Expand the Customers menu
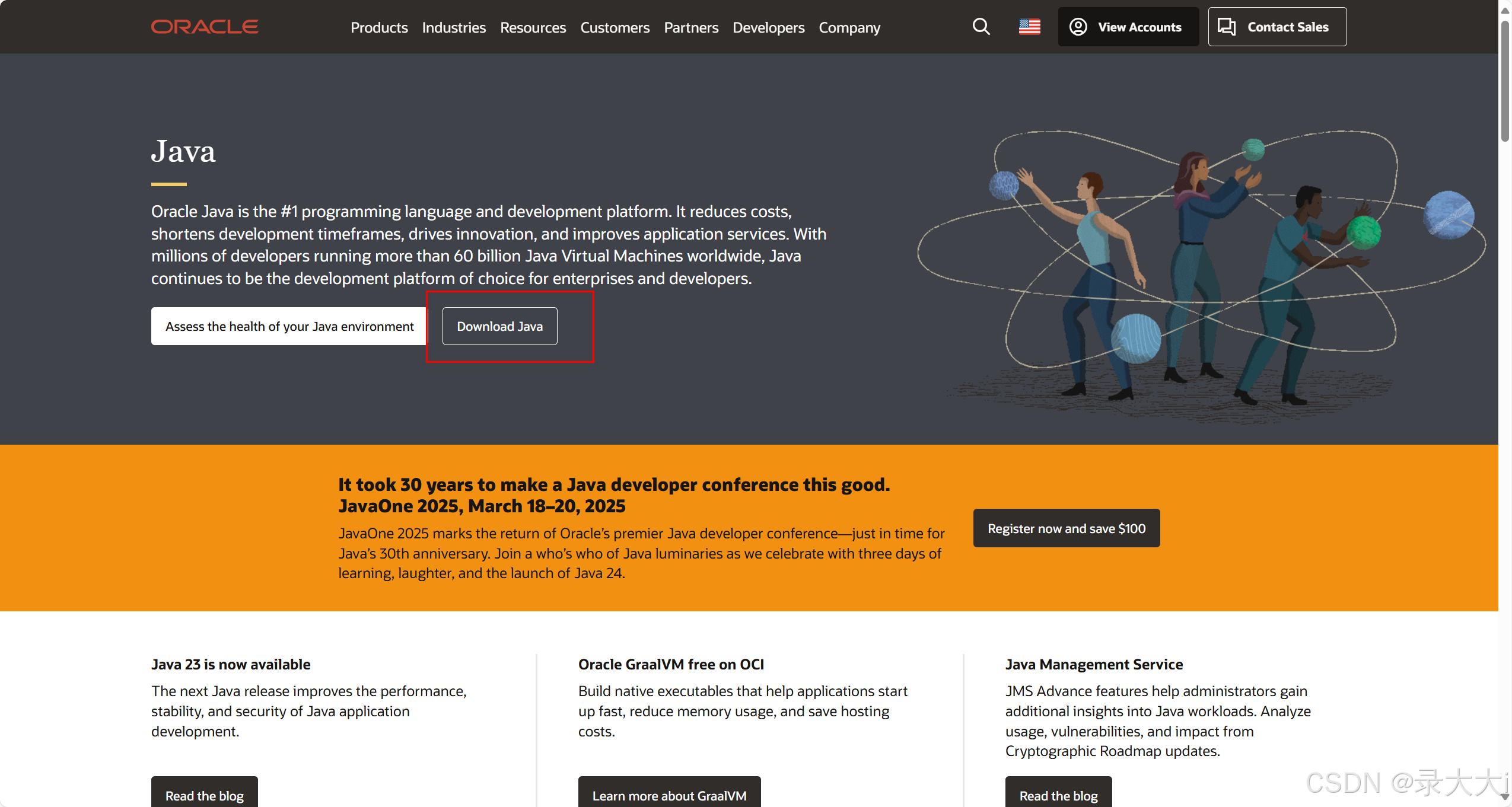The height and width of the screenshot is (807, 1512). 615,27
